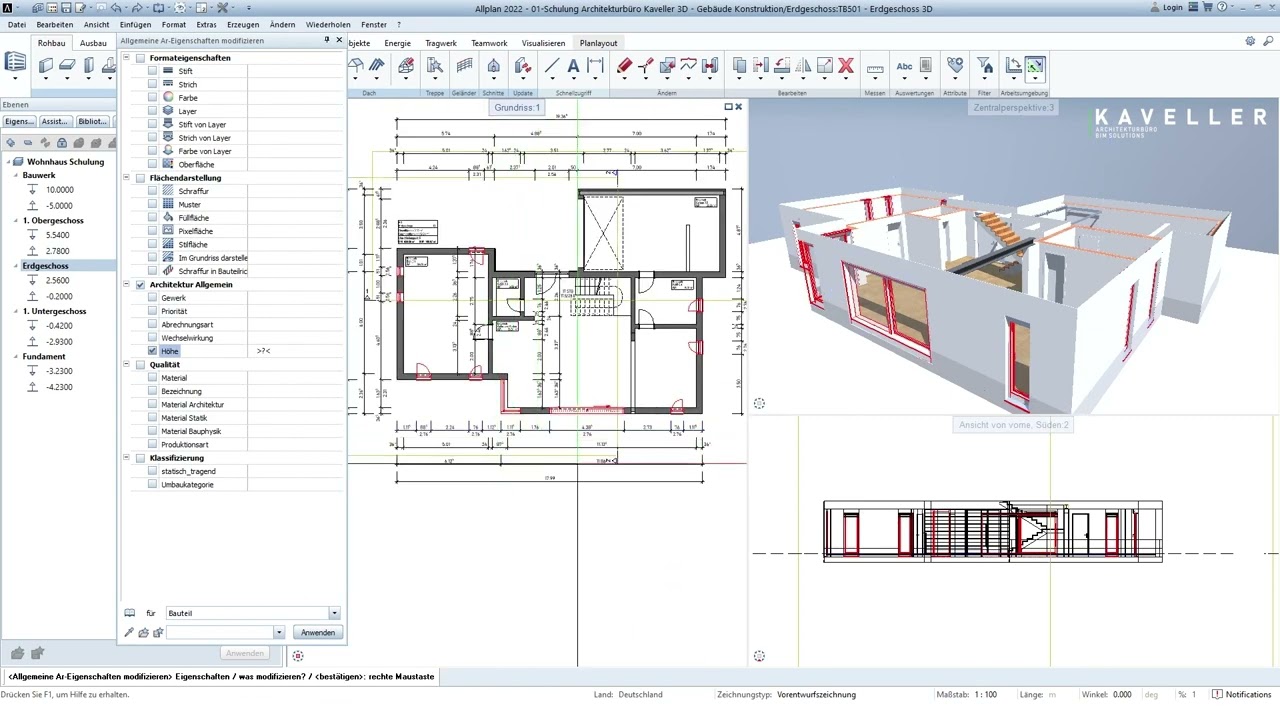The height and width of the screenshot is (720, 1280).
Task: Collapse the Flächendarstellung section
Action: point(127,178)
